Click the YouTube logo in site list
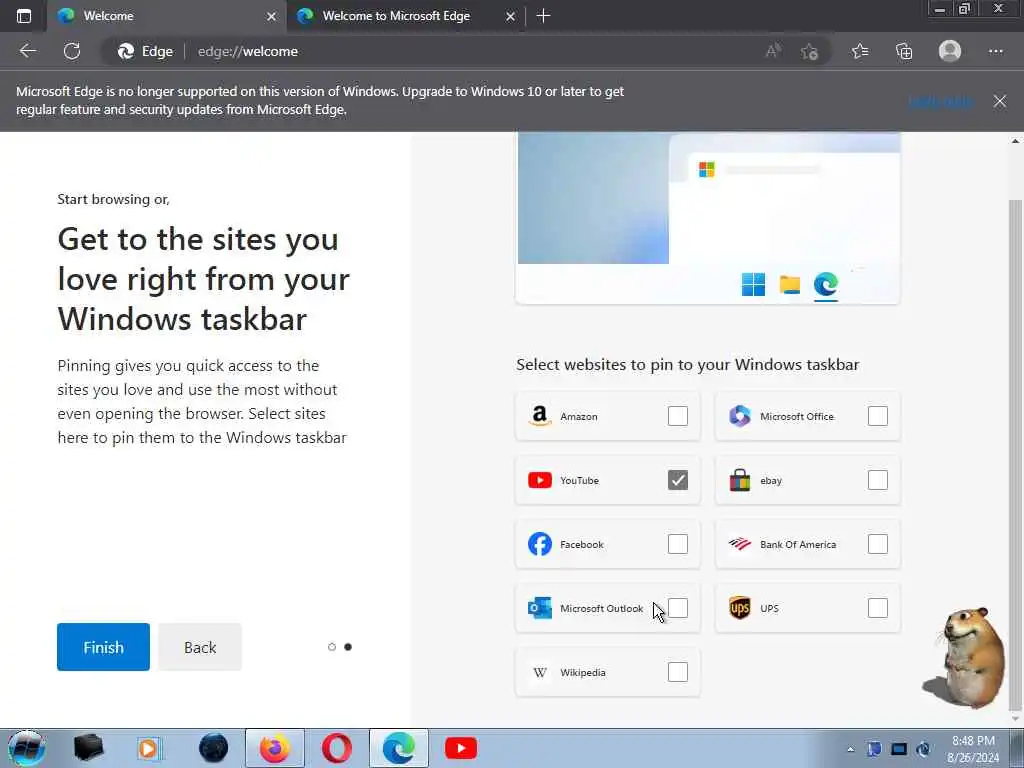The width and height of the screenshot is (1024, 768). coord(539,480)
